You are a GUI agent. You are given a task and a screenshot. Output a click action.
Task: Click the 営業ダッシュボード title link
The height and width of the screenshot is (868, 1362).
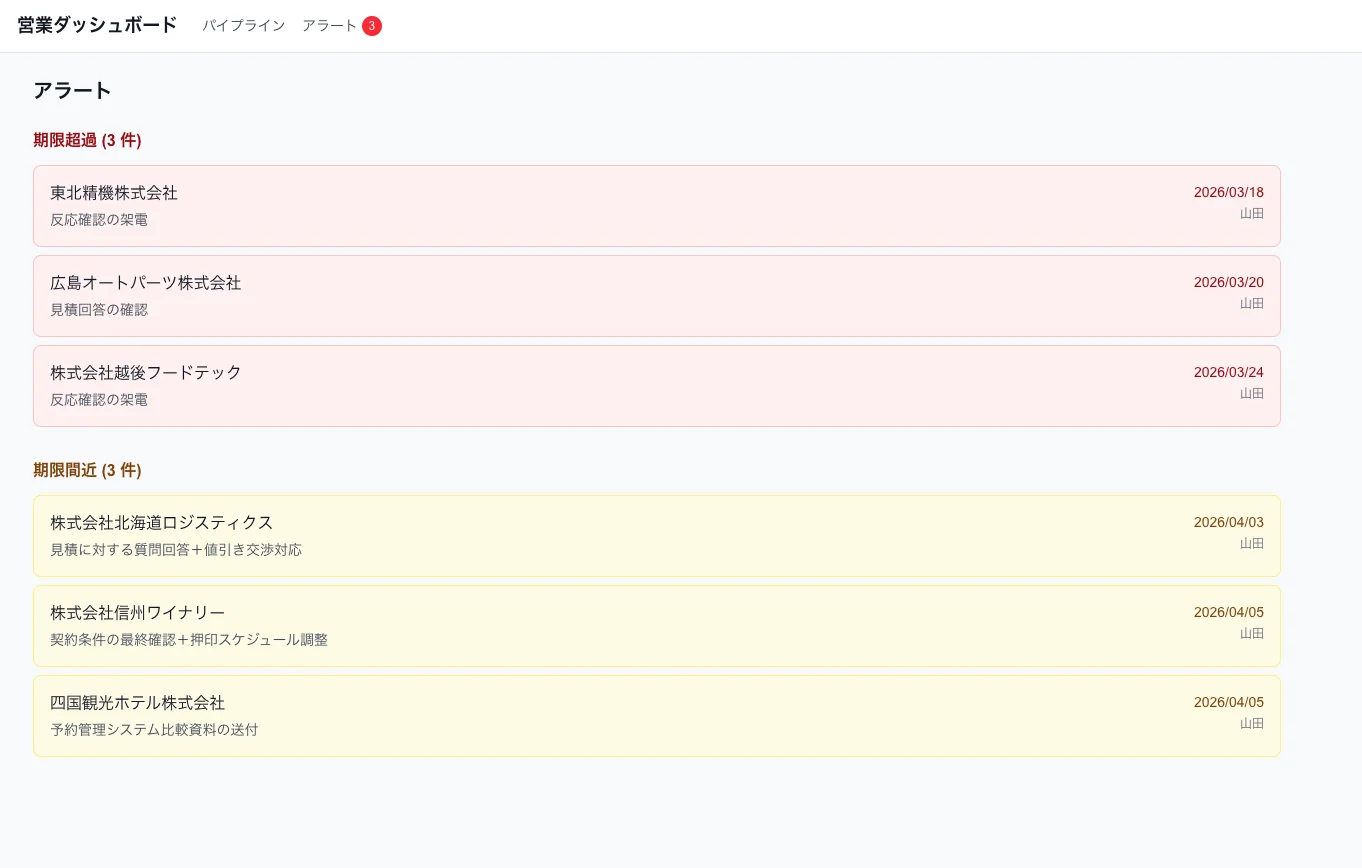[97, 25]
